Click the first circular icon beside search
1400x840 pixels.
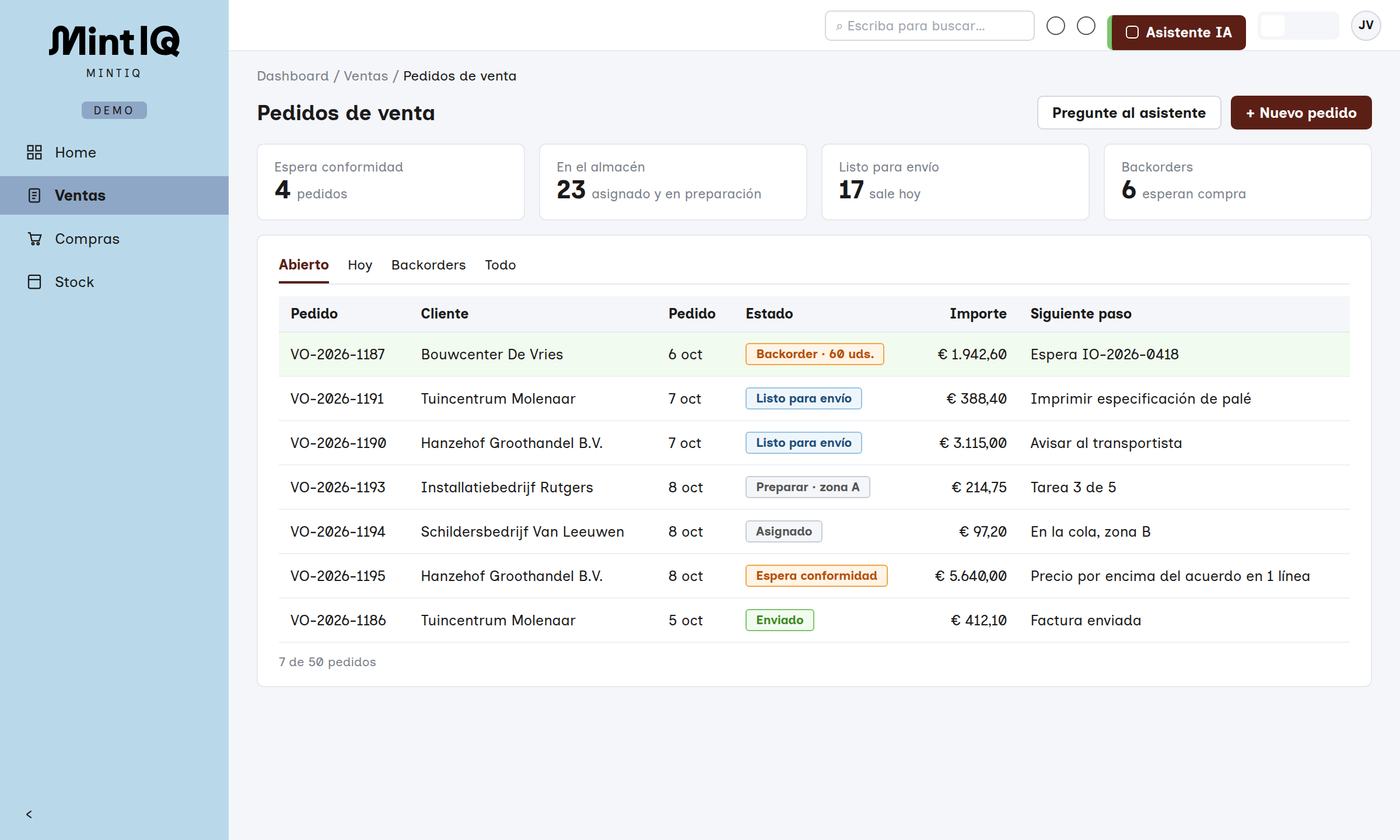tap(1056, 26)
